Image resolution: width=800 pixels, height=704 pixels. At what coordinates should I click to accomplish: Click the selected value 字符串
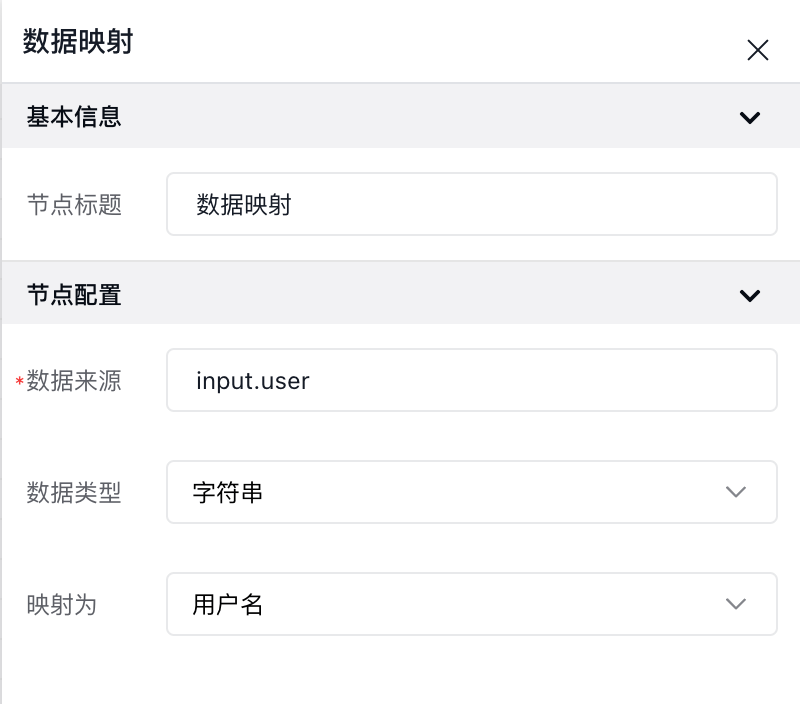228,493
